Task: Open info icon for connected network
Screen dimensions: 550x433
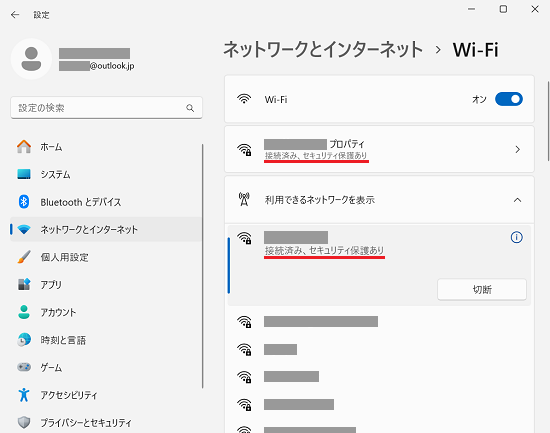Action: click(x=516, y=238)
